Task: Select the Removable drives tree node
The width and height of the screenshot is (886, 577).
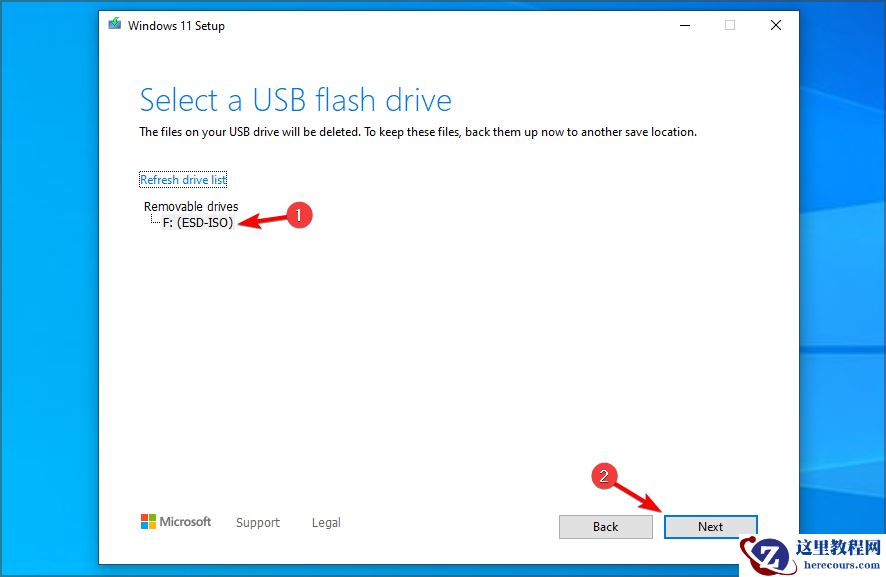Action: [x=191, y=207]
